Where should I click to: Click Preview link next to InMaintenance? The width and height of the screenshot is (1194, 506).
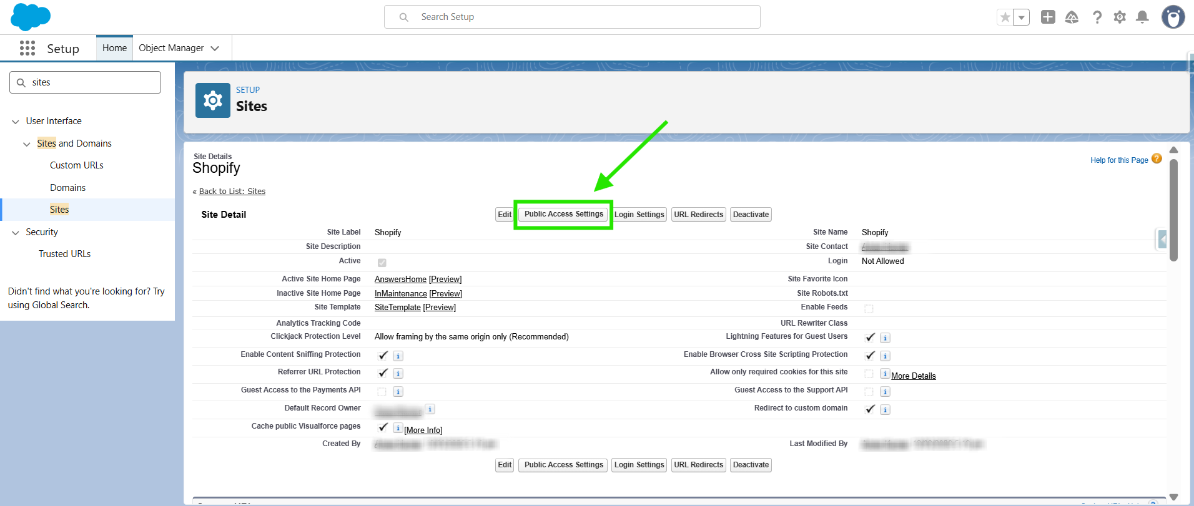[445, 293]
